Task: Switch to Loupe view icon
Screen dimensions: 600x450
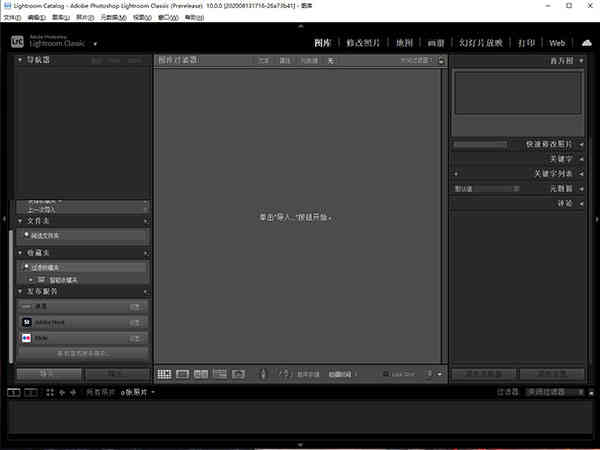Action: tap(182, 374)
